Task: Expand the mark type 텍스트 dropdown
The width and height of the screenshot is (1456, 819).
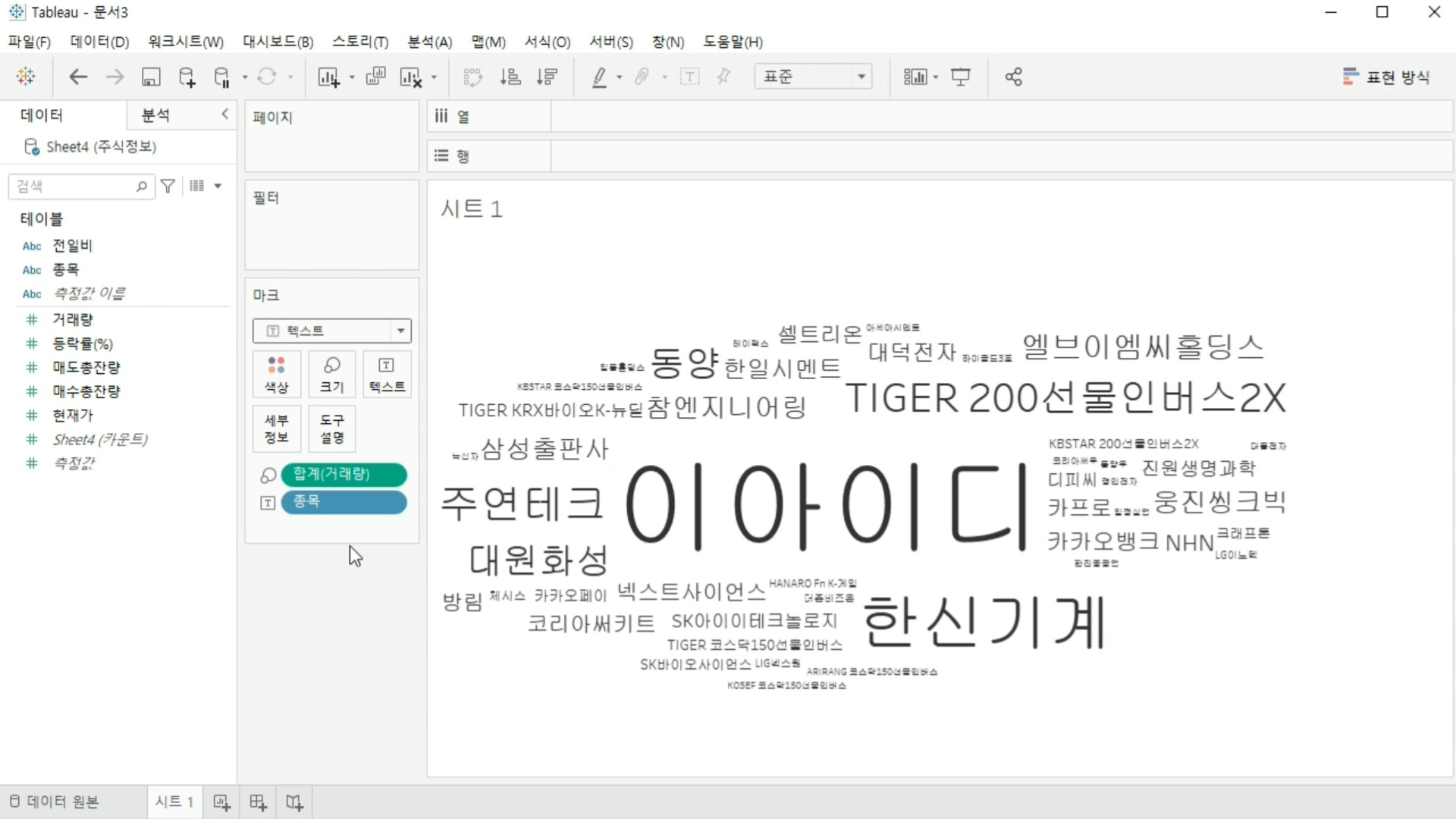Action: 400,331
